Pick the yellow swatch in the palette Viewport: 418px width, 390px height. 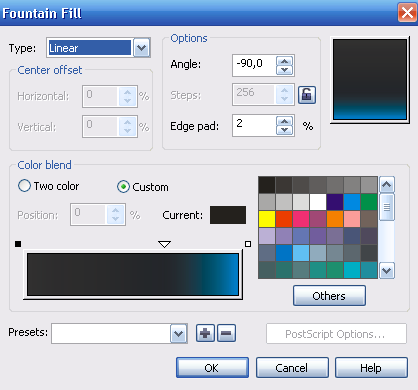267,219
